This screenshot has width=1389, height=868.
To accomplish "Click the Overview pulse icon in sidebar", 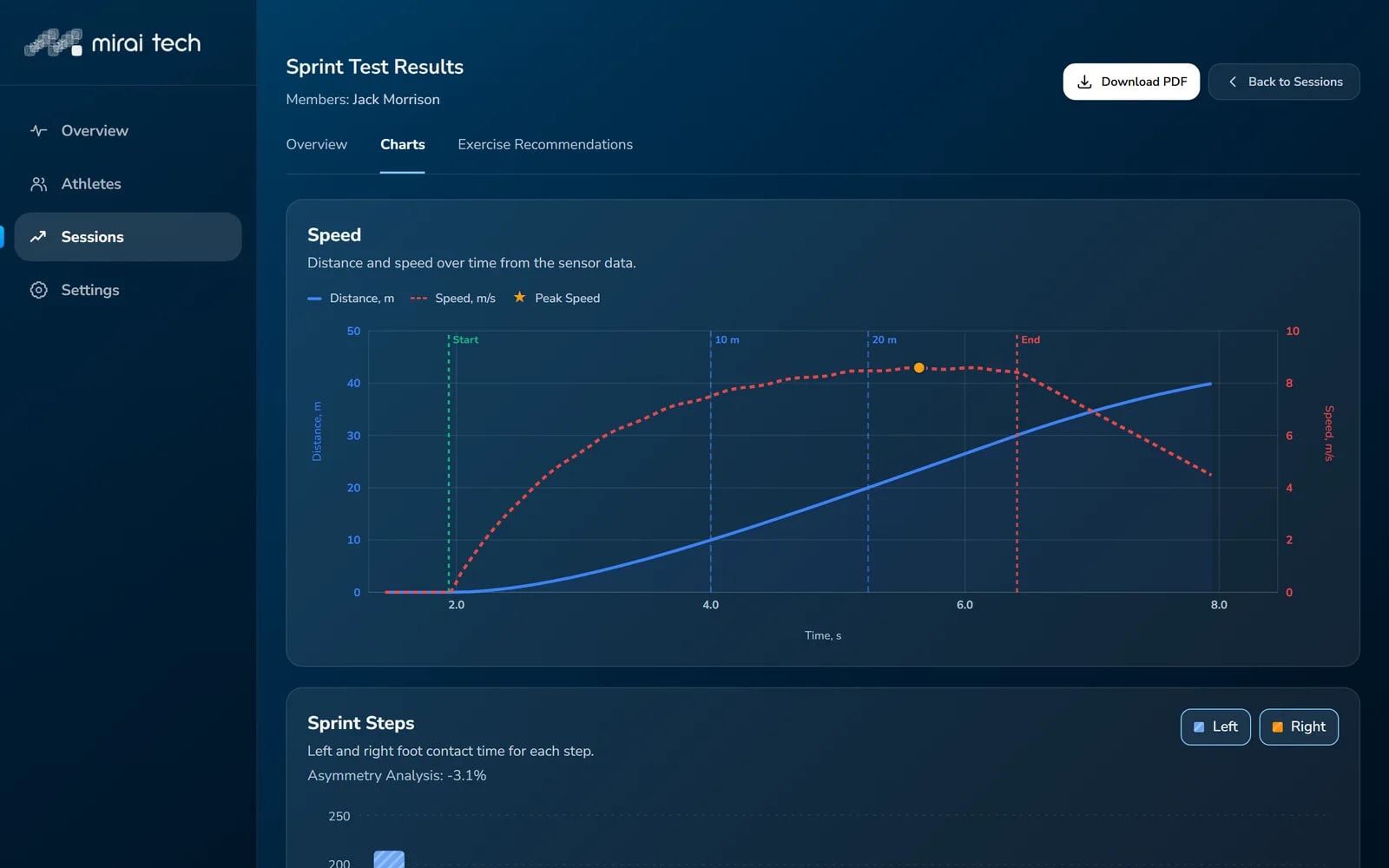I will point(38,131).
